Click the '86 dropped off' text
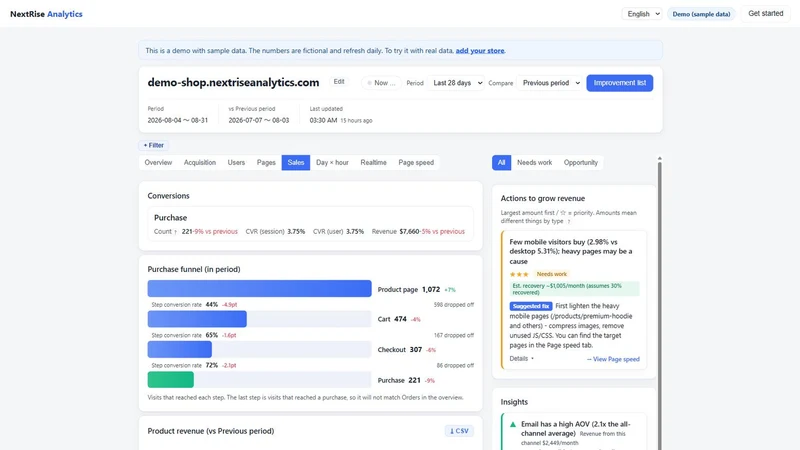 point(455,366)
